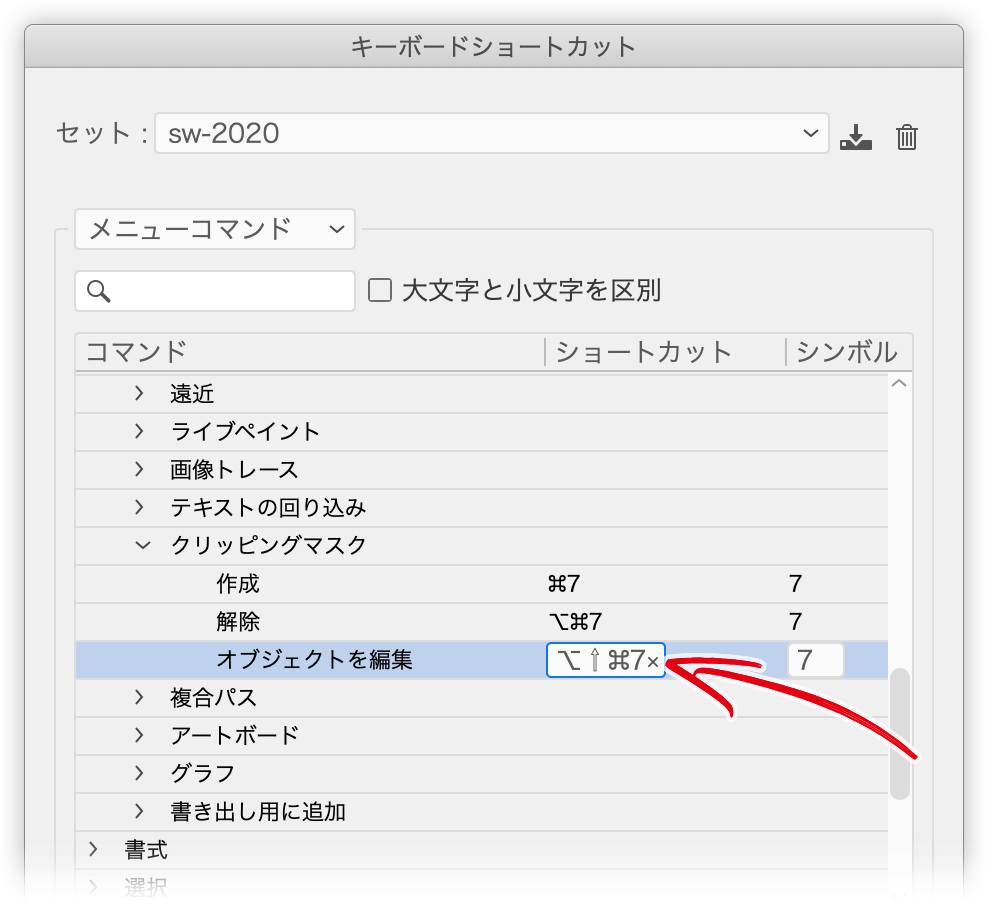Click the シンボル column header

pyautogui.click(x=847, y=352)
